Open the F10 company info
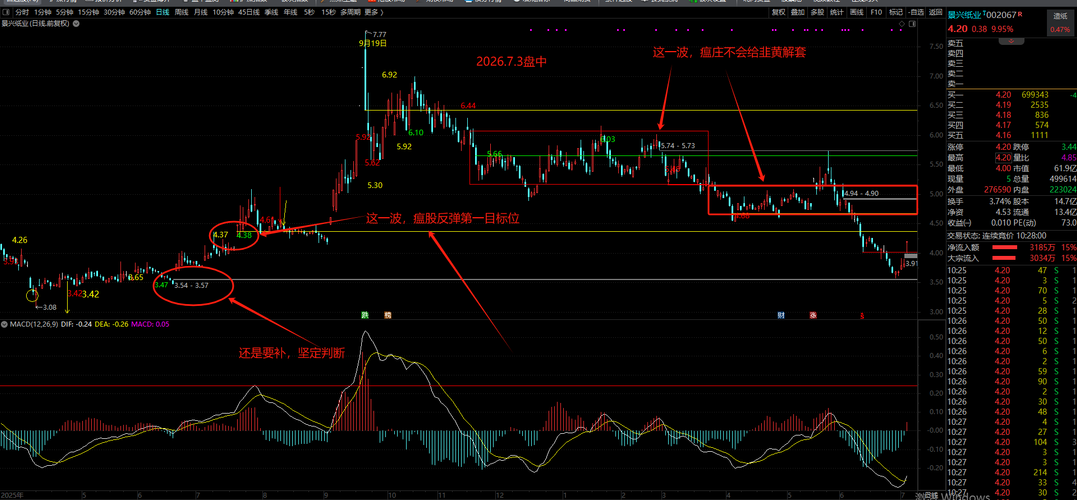Screen dimensions: 1077x500 point(876,12)
